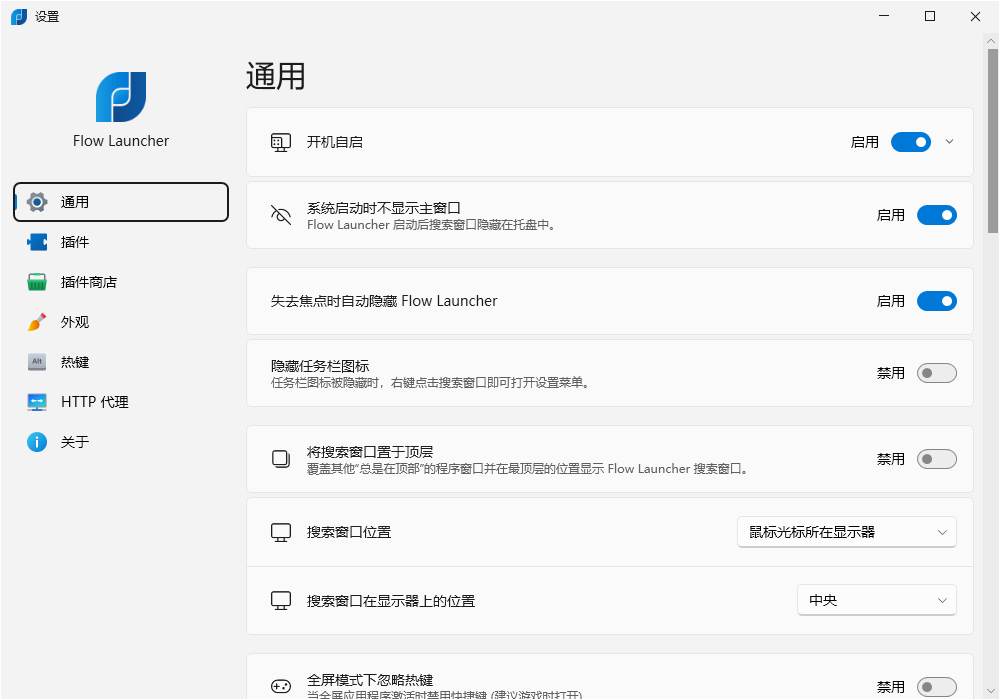Open the 关于 page
The height and width of the screenshot is (700, 1000).
[121, 442]
